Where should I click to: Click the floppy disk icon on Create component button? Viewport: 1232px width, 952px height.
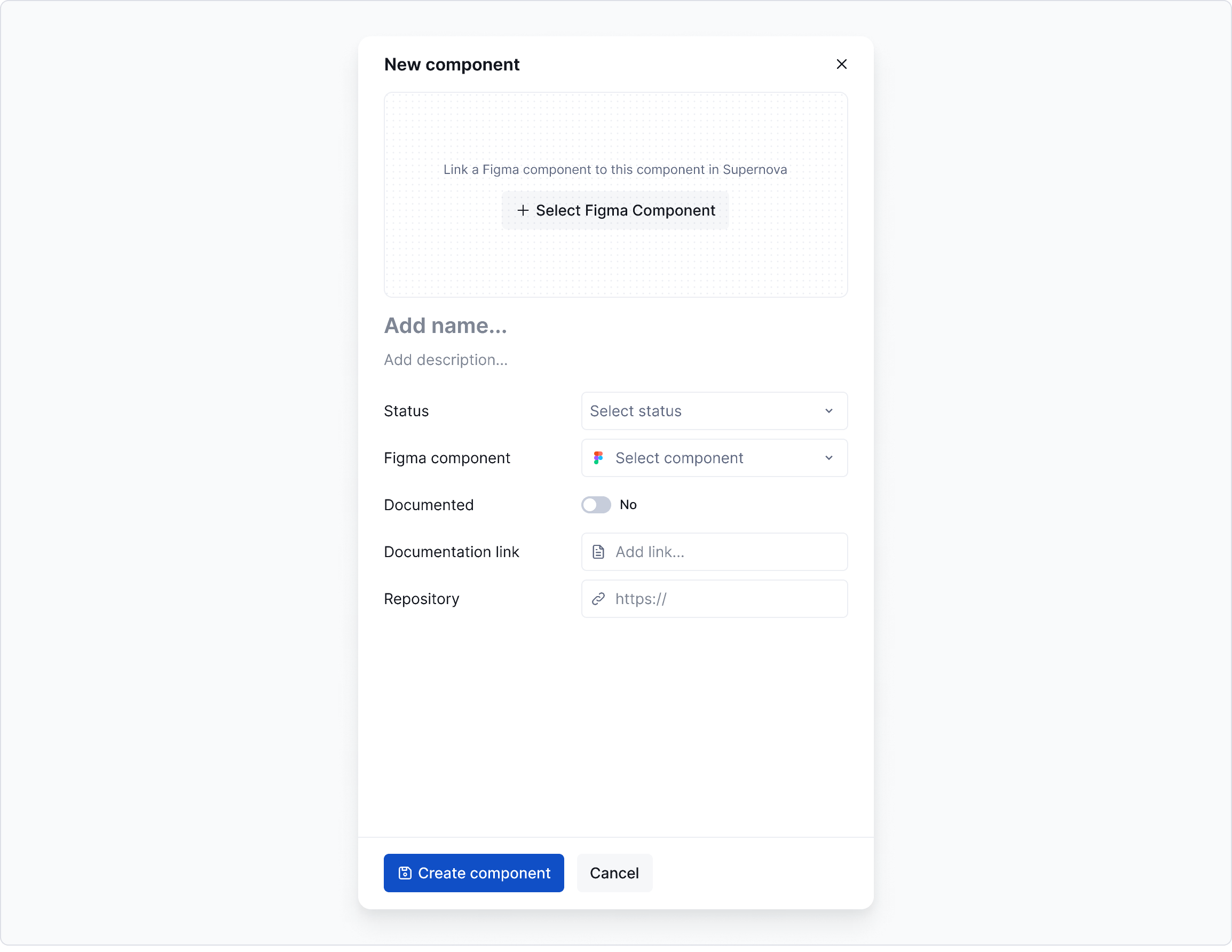coord(405,873)
